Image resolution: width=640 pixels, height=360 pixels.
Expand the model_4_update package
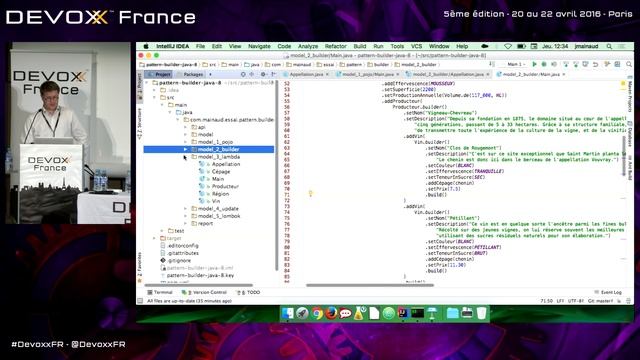185,209
